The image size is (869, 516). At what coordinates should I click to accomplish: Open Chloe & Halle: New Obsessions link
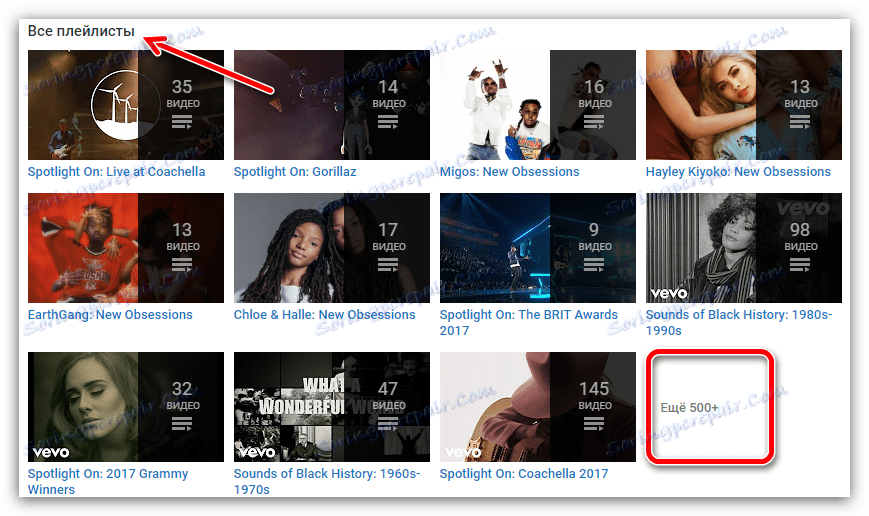(324, 315)
